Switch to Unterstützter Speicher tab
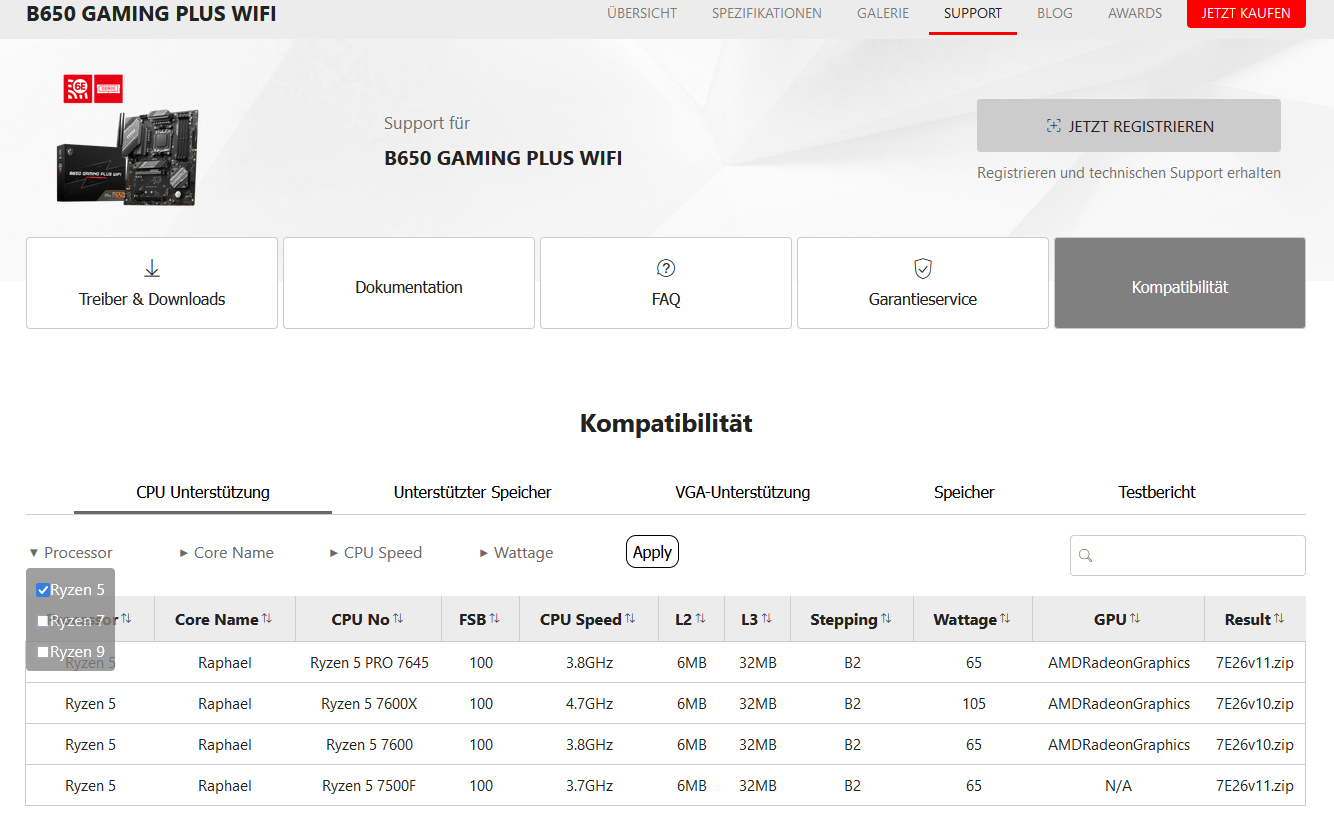The height and width of the screenshot is (826, 1334). (472, 492)
